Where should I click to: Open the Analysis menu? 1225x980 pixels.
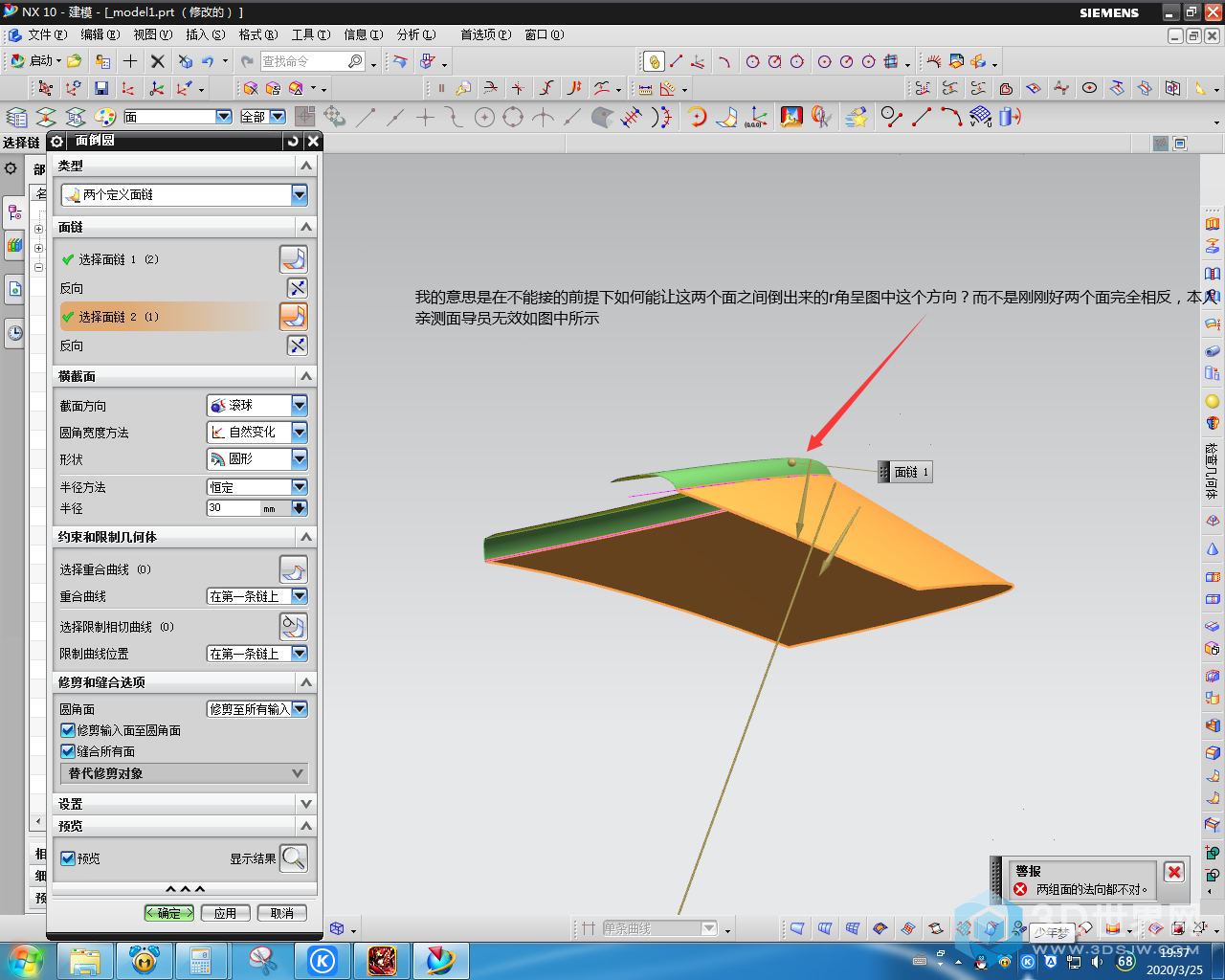tap(415, 34)
